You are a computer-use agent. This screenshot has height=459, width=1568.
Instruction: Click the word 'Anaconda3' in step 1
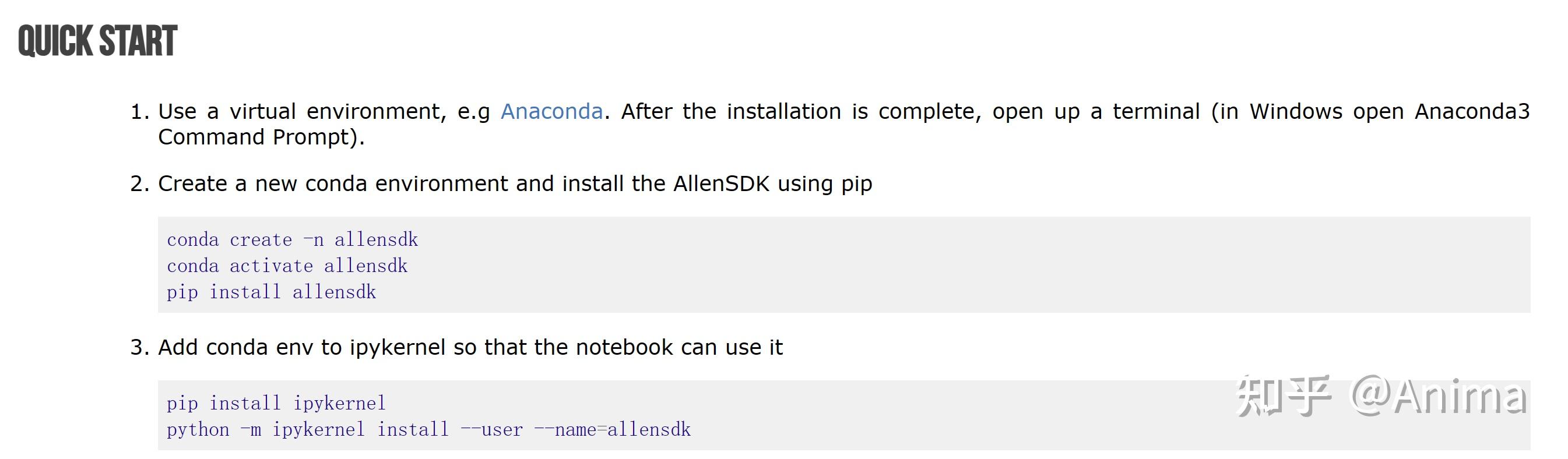coord(1471,111)
